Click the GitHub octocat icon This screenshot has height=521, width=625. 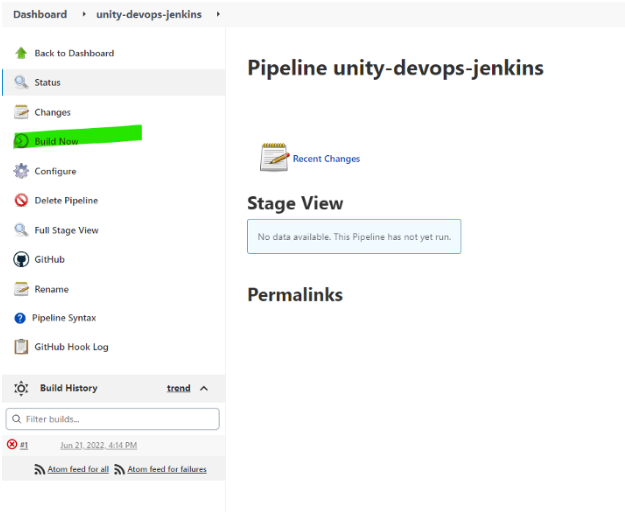(x=21, y=259)
